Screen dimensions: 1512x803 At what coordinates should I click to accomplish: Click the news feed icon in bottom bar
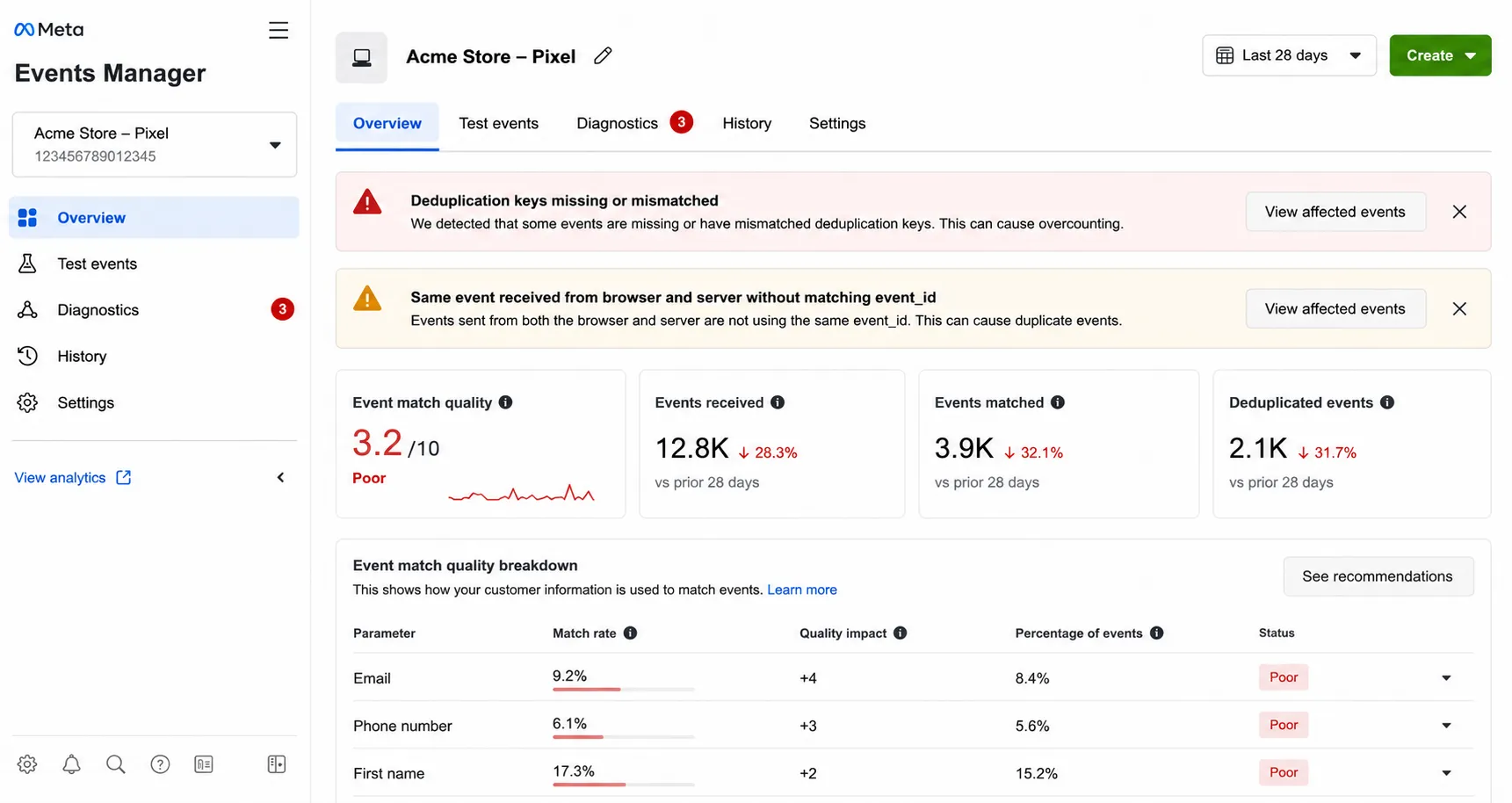click(204, 764)
